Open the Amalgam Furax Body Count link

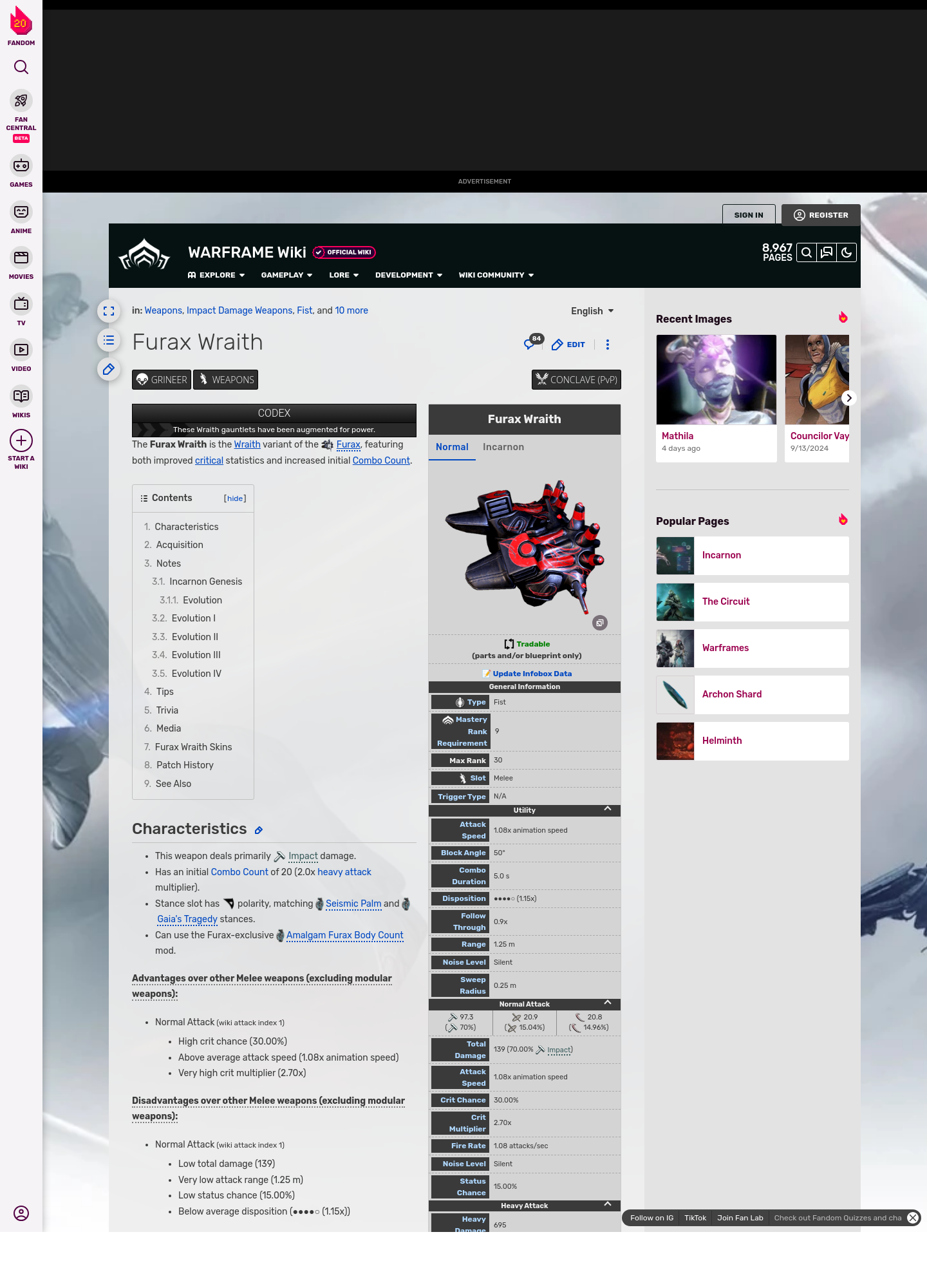coord(345,935)
